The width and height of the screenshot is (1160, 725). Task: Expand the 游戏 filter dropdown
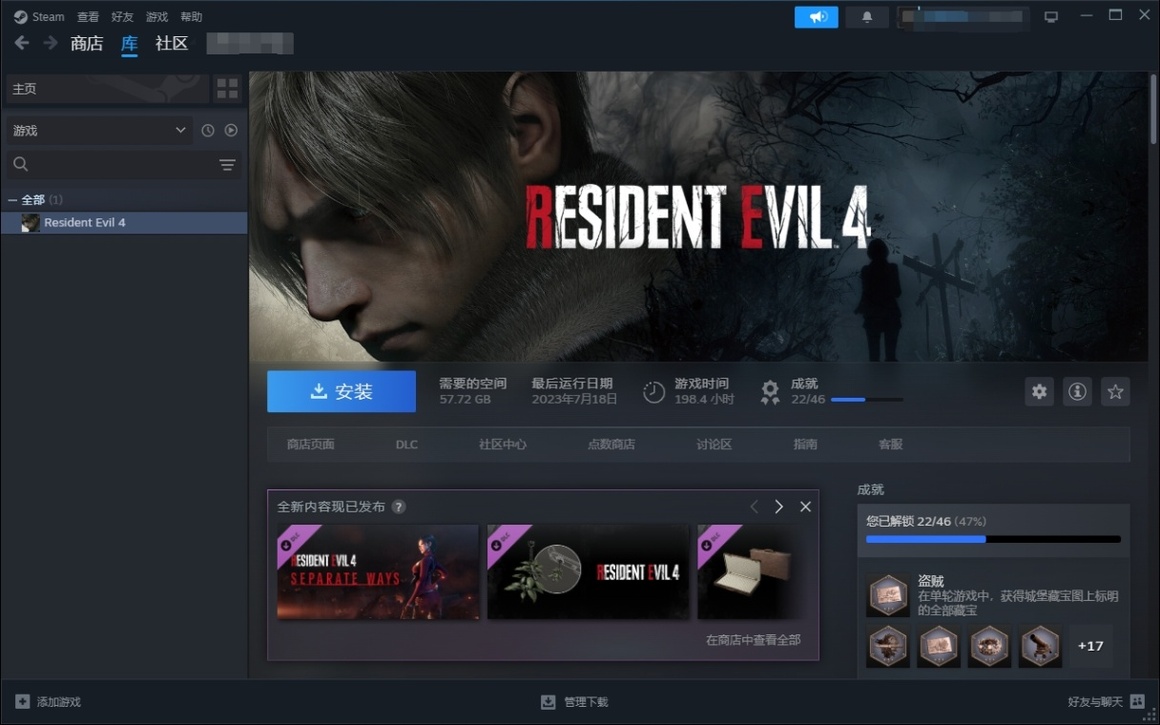99,130
